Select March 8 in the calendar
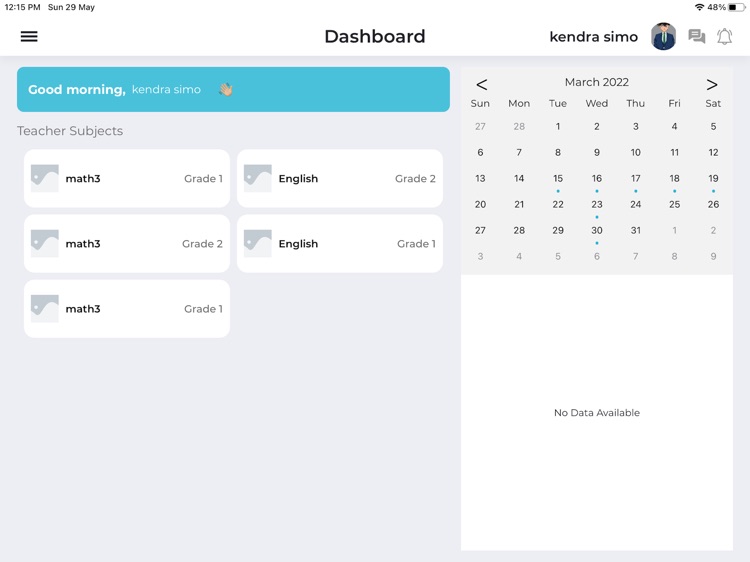This screenshot has height=562, width=750. pos(558,152)
